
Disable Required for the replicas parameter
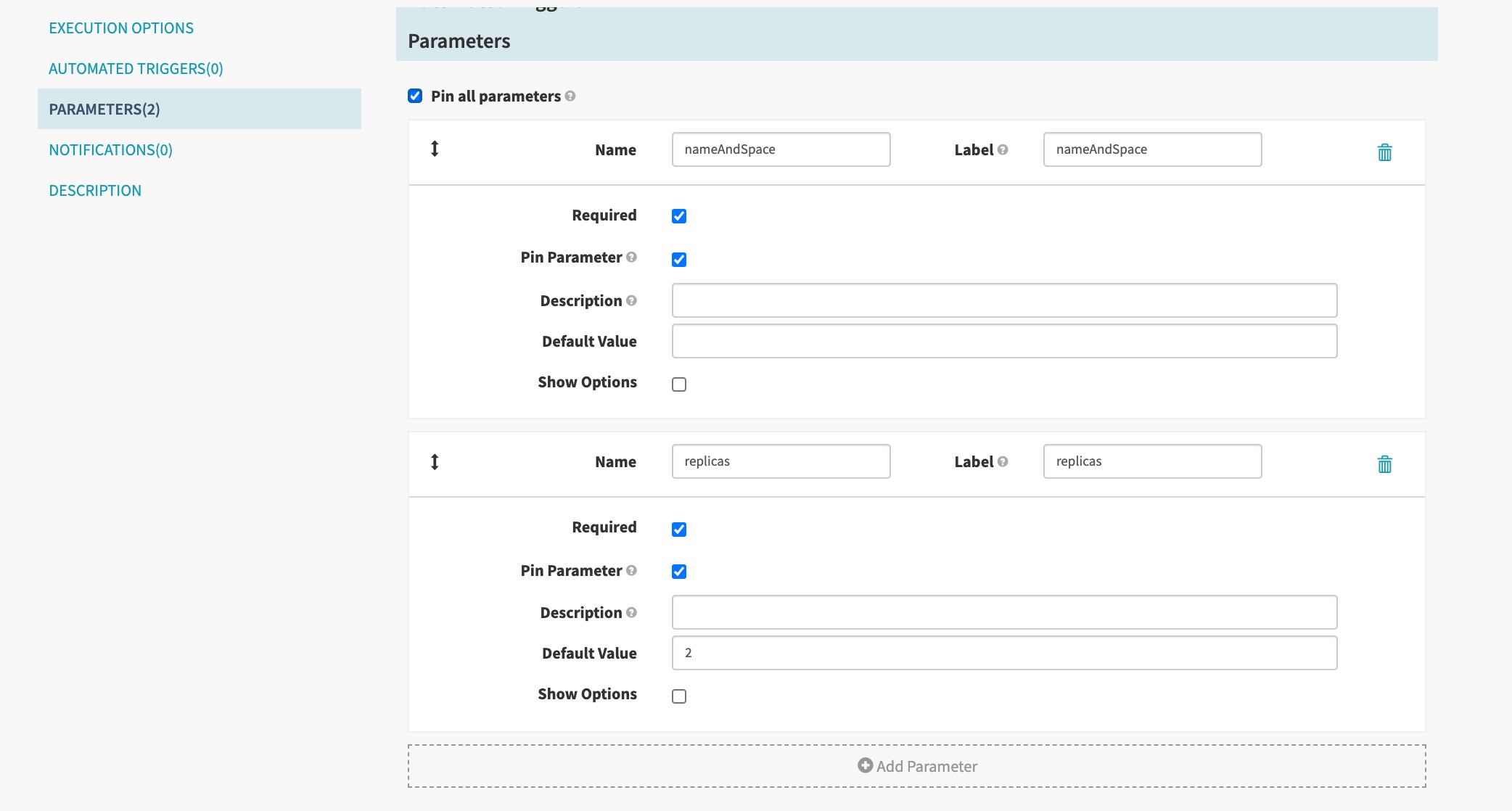679,529
